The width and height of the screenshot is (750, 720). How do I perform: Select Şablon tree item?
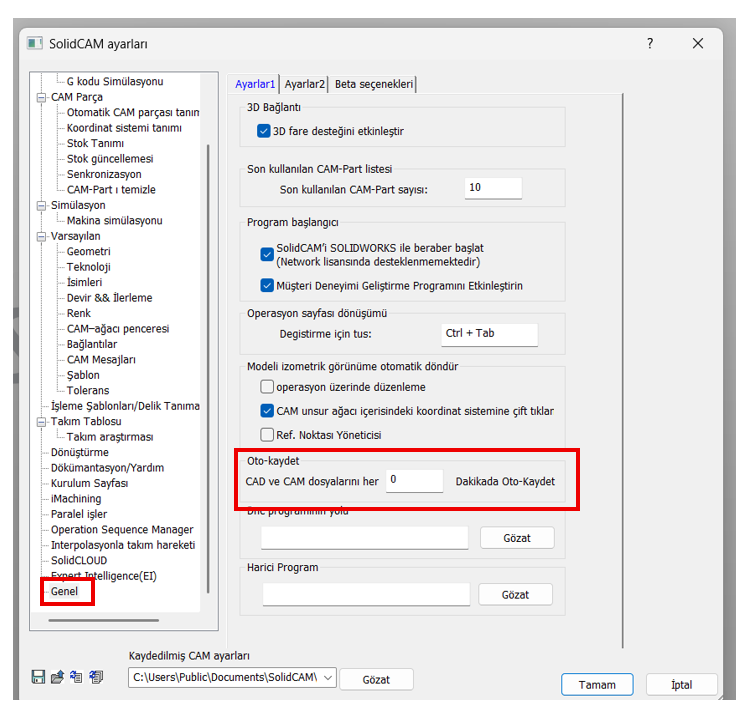point(83,375)
